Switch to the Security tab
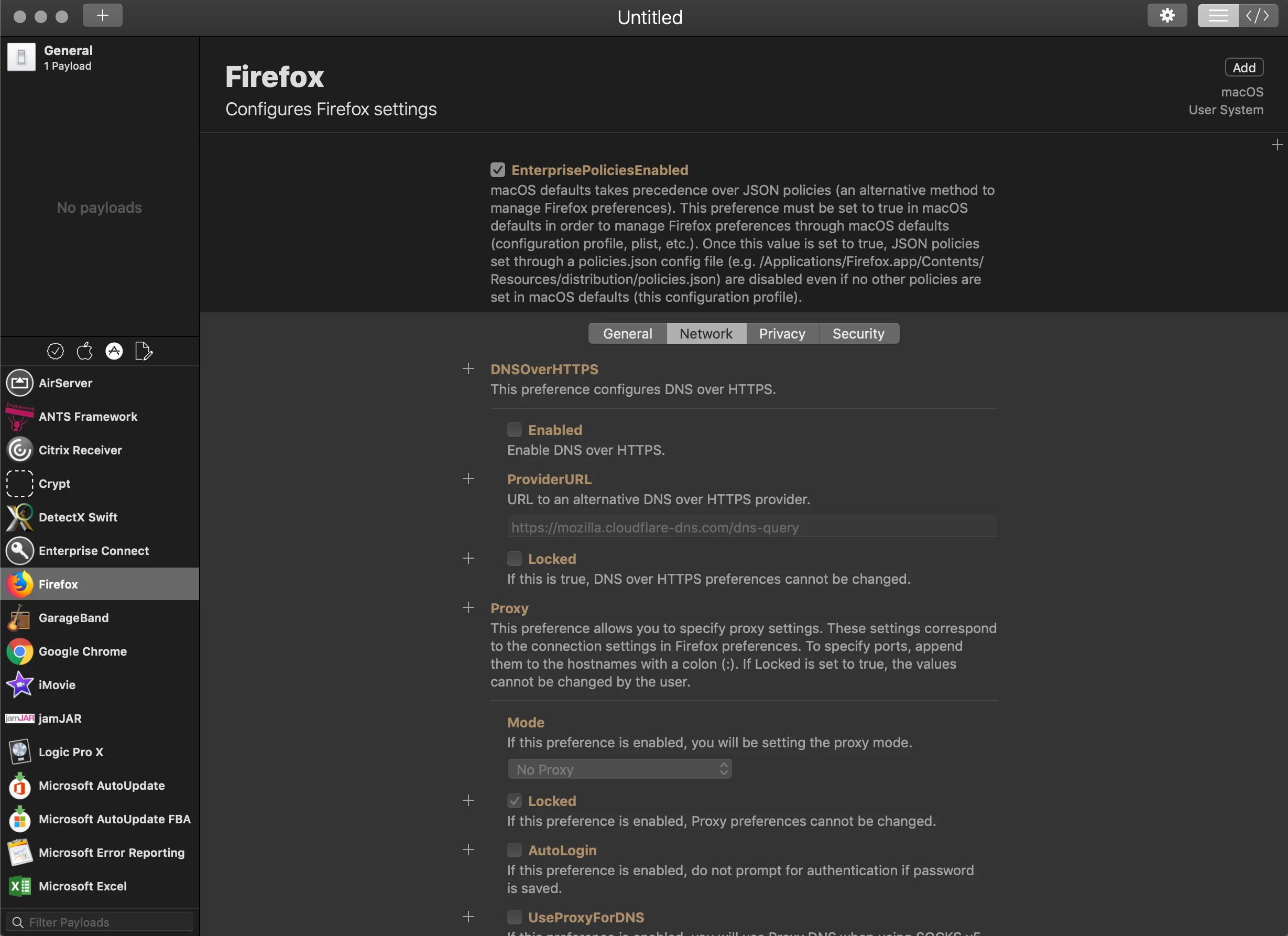This screenshot has height=936, width=1288. 858,333
